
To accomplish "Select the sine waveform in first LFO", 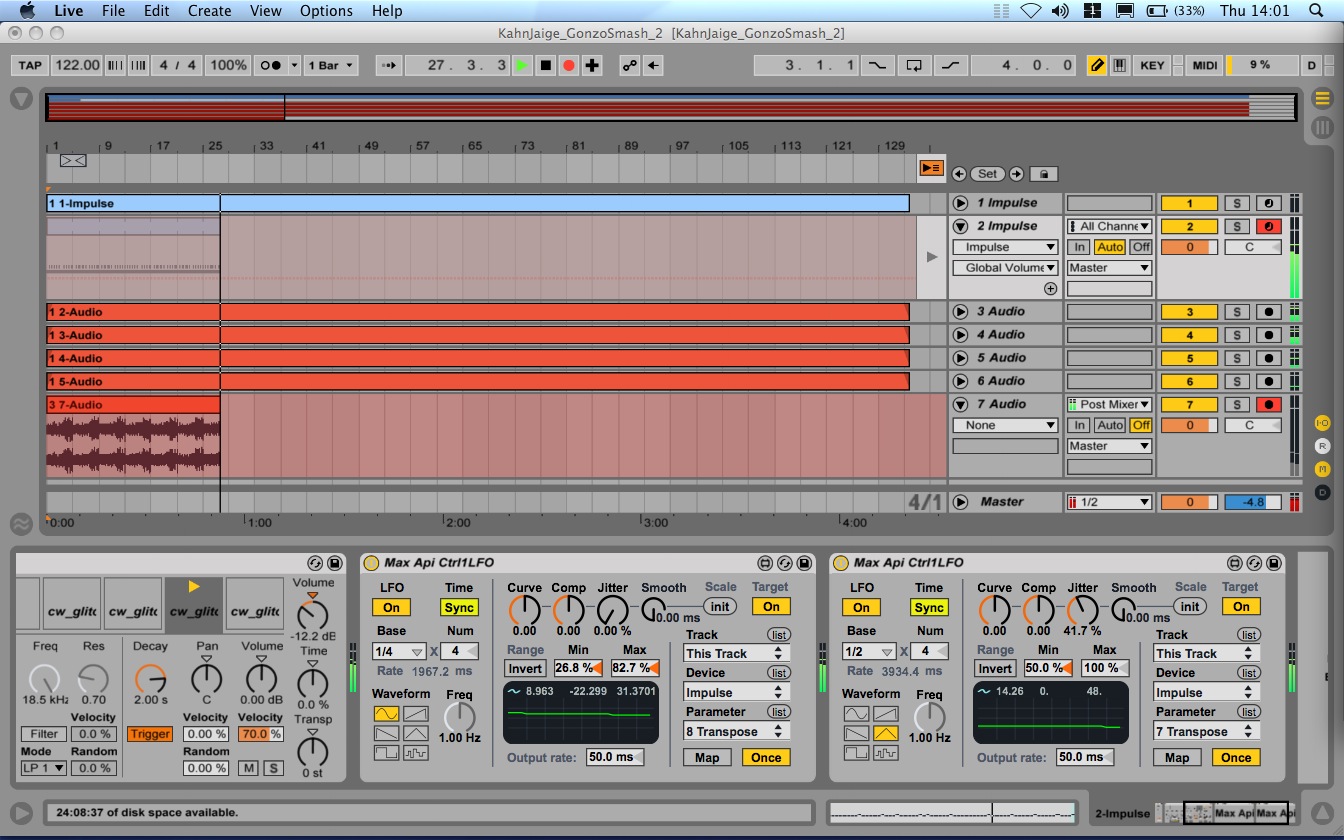I will click(x=385, y=714).
